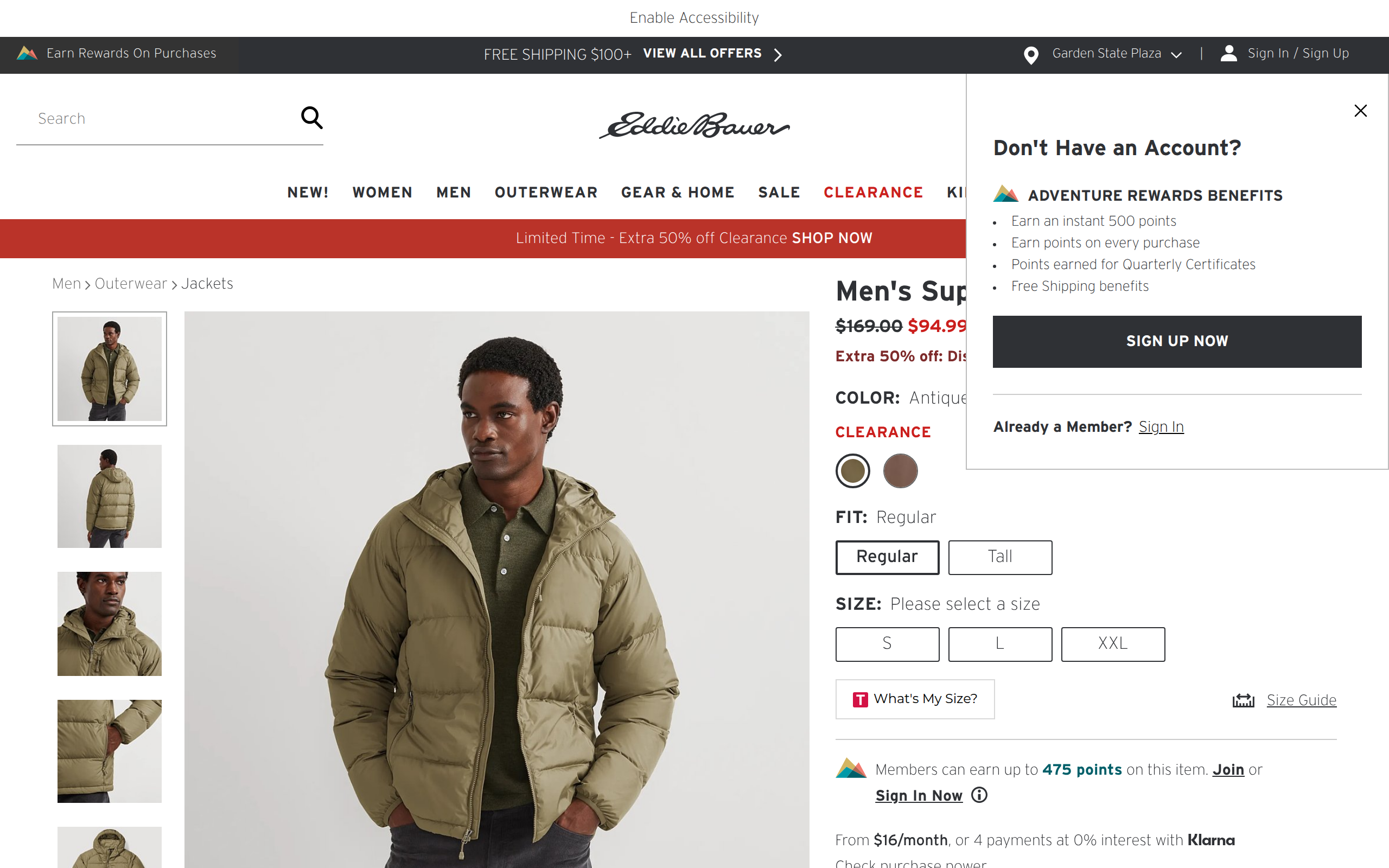Click the What's My Size button
The width and height of the screenshot is (1389, 868).
[x=914, y=699]
